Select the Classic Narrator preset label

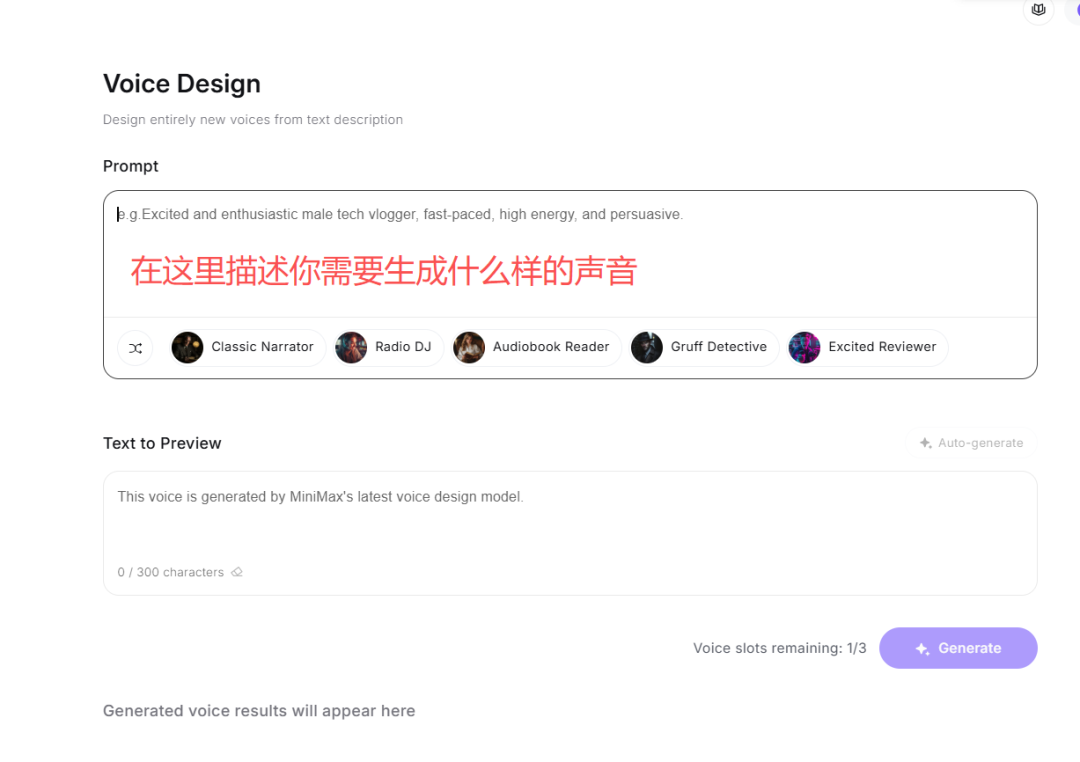click(262, 347)
